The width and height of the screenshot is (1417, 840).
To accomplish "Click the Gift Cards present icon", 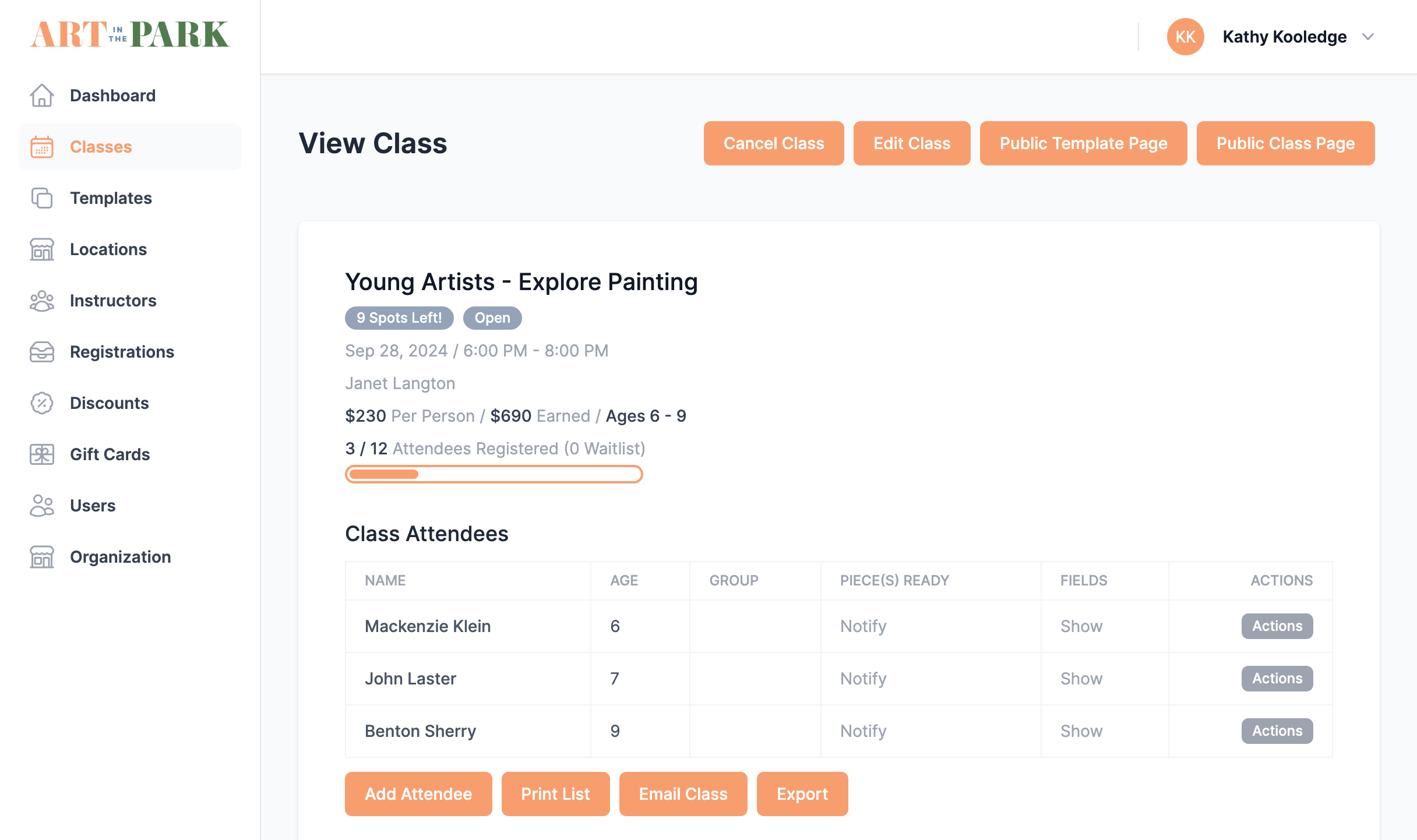I will 41,454.
